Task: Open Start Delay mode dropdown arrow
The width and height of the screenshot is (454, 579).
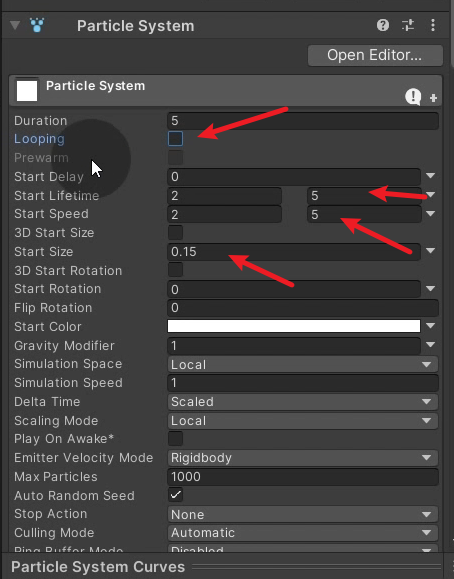Action: pyautogui.click(x=430, y=176)
